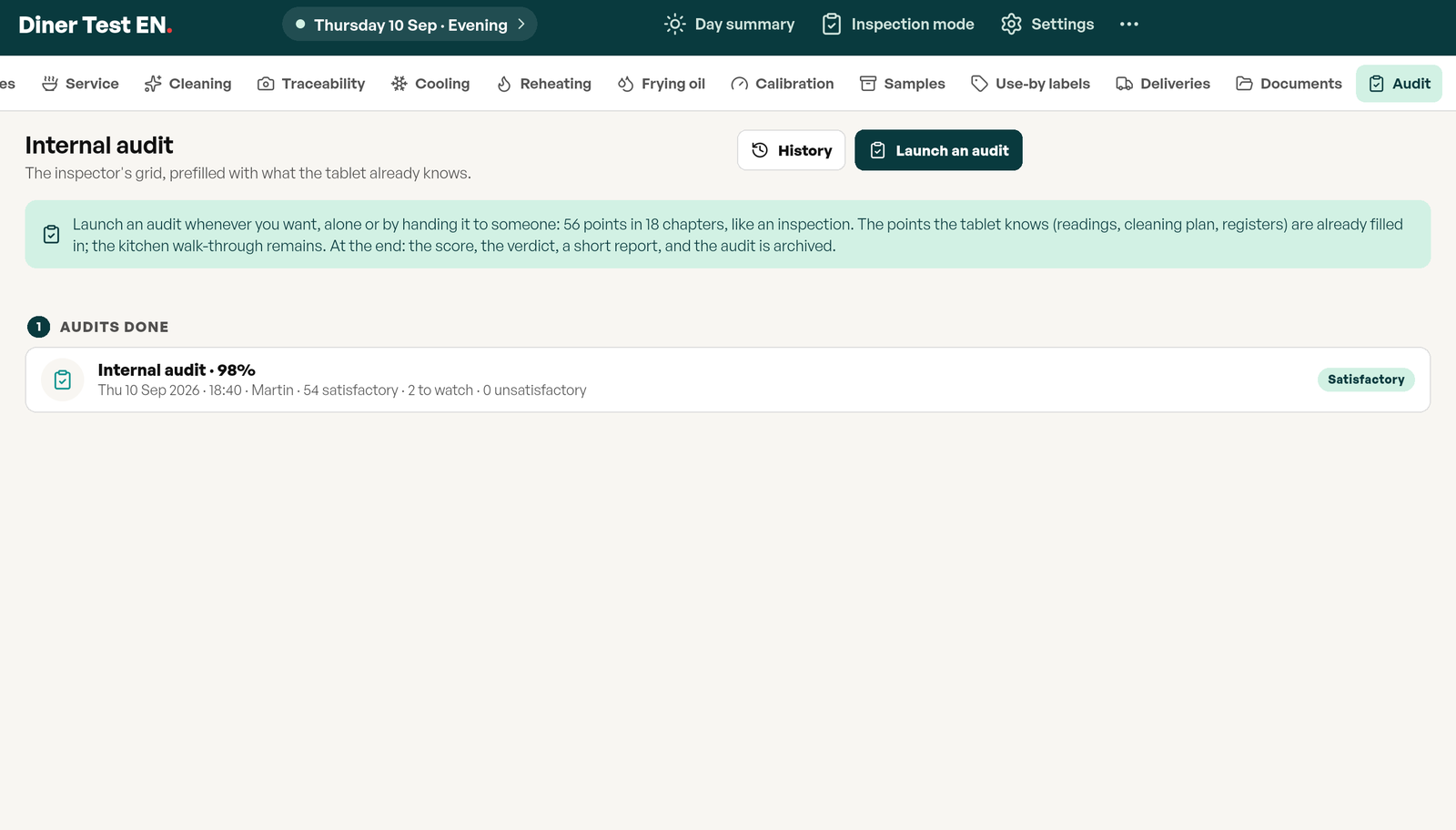Select the Samples tab

pos(903,84)
